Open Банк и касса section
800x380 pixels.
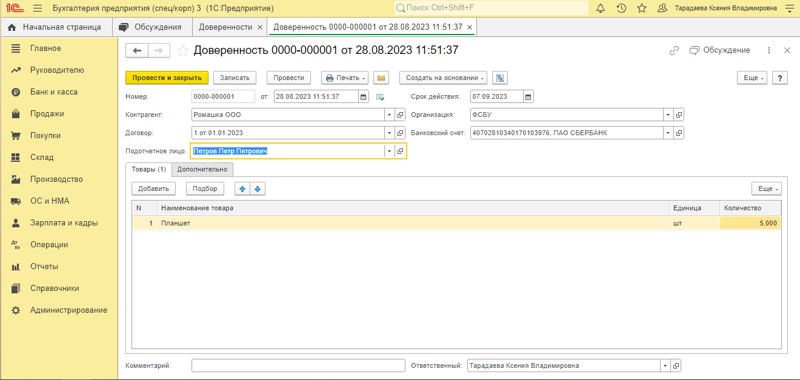coord(54,92)
